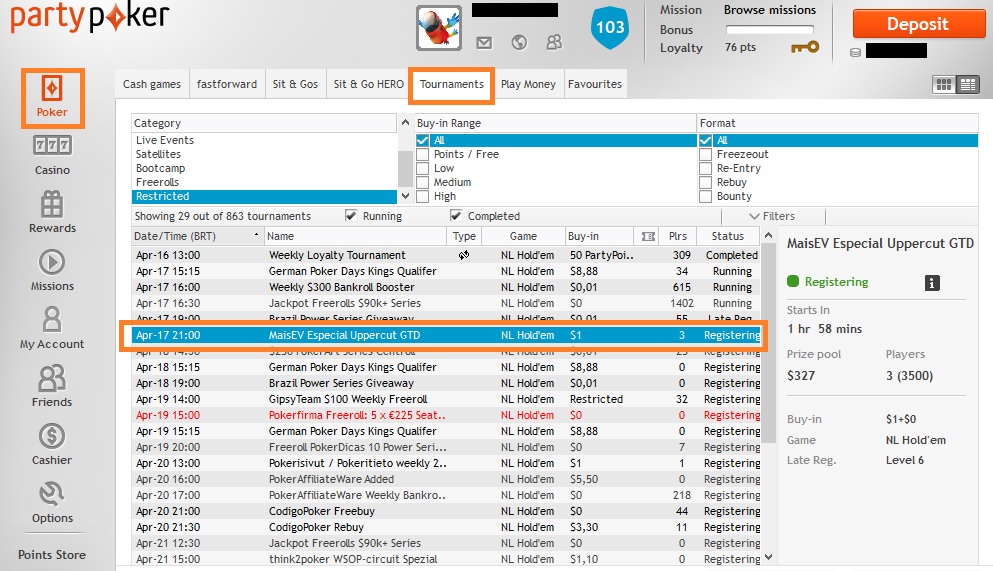Click the globe icon near avatar

coord(519,42)
